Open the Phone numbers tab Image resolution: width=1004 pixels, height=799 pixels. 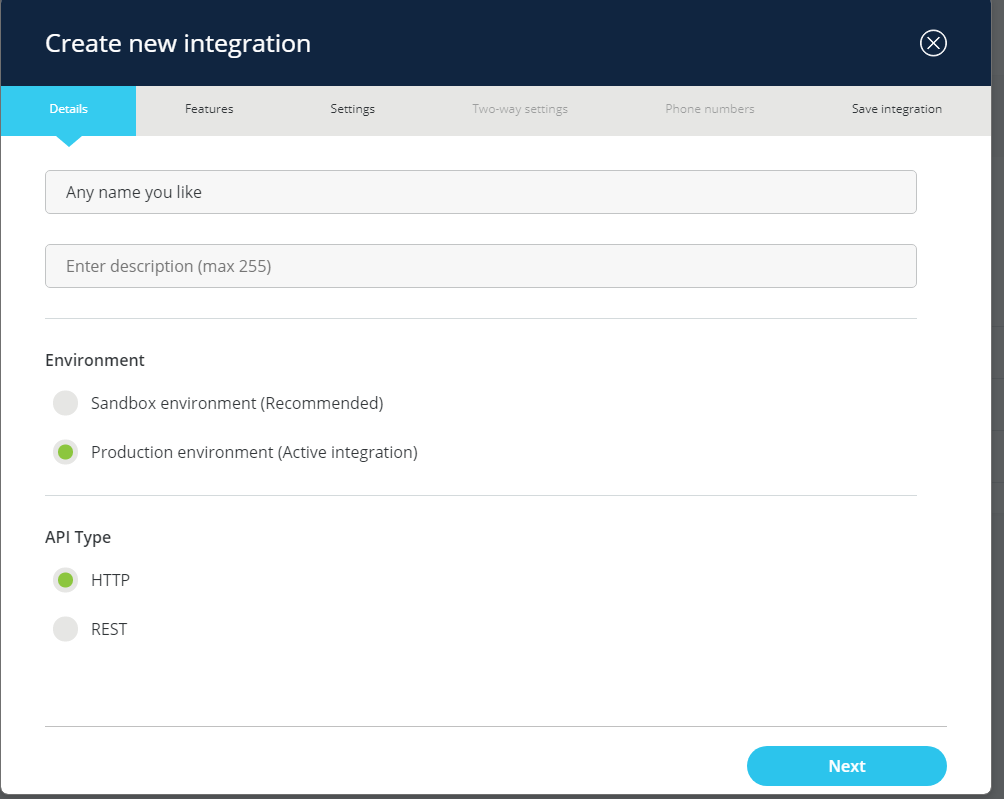tap(710, 109)
